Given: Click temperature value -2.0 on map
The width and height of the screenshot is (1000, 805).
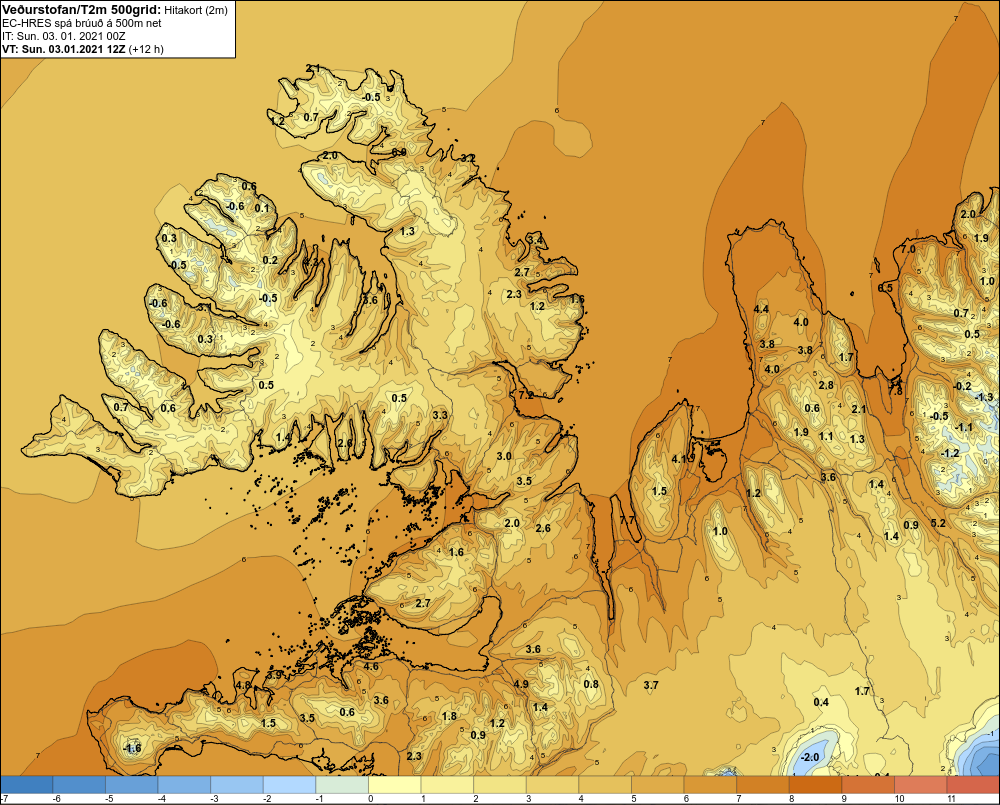Looking at the screenshot, I should coord(809,757).
